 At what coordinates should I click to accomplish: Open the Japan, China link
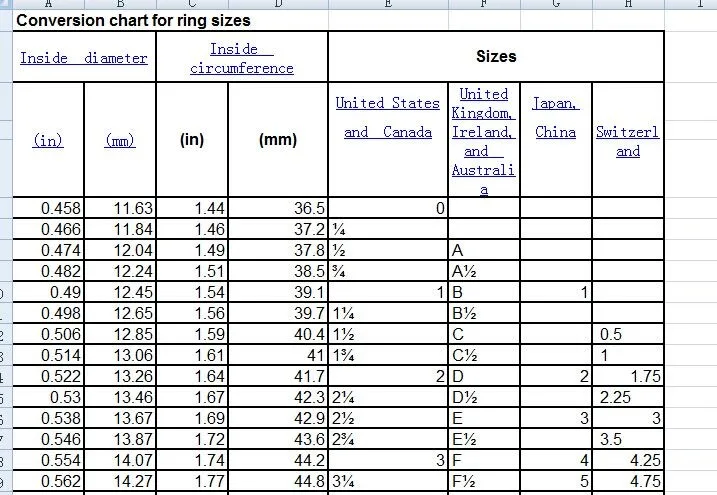tap(556, 117)
